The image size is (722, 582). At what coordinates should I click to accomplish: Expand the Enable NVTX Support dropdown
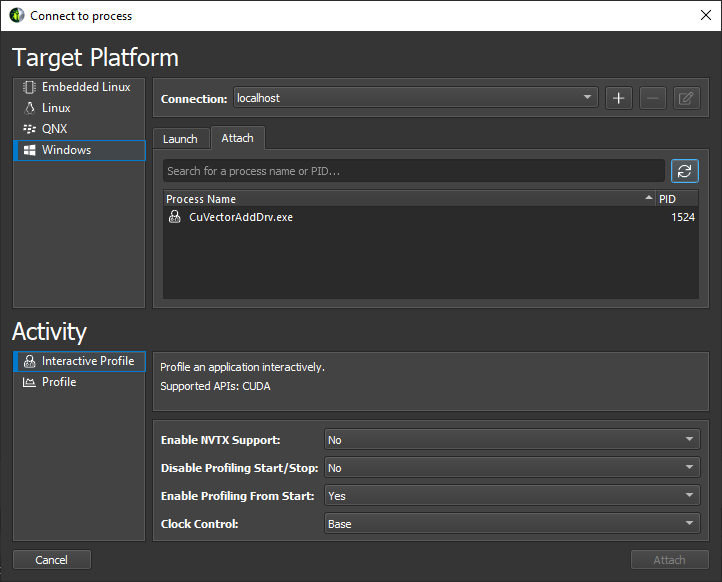point(512,440)
